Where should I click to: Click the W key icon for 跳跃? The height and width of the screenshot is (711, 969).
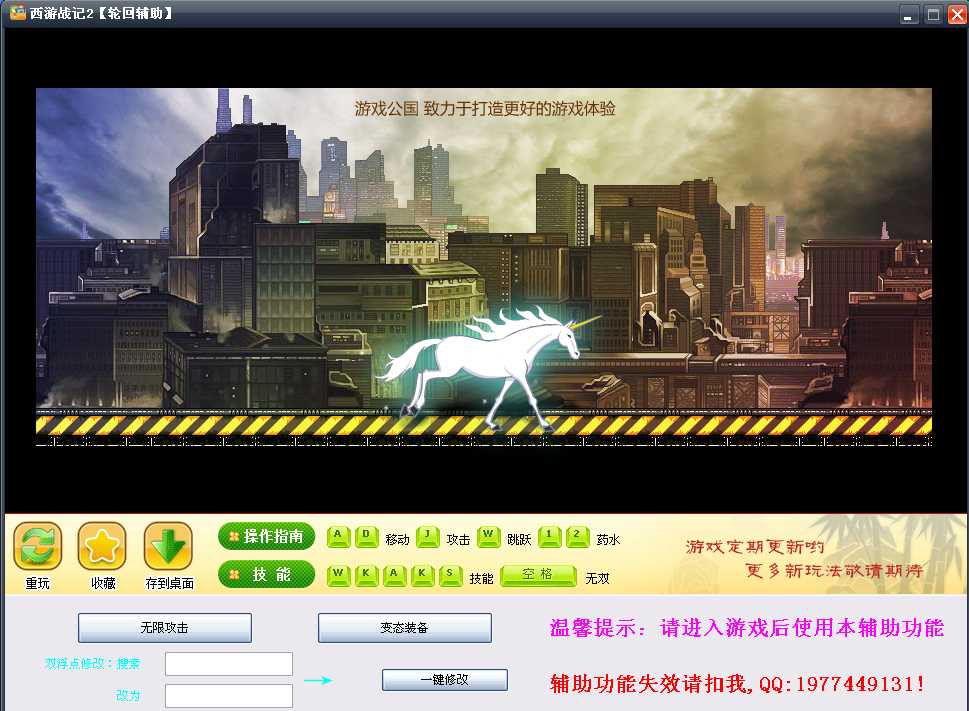[x=488, y=537]
